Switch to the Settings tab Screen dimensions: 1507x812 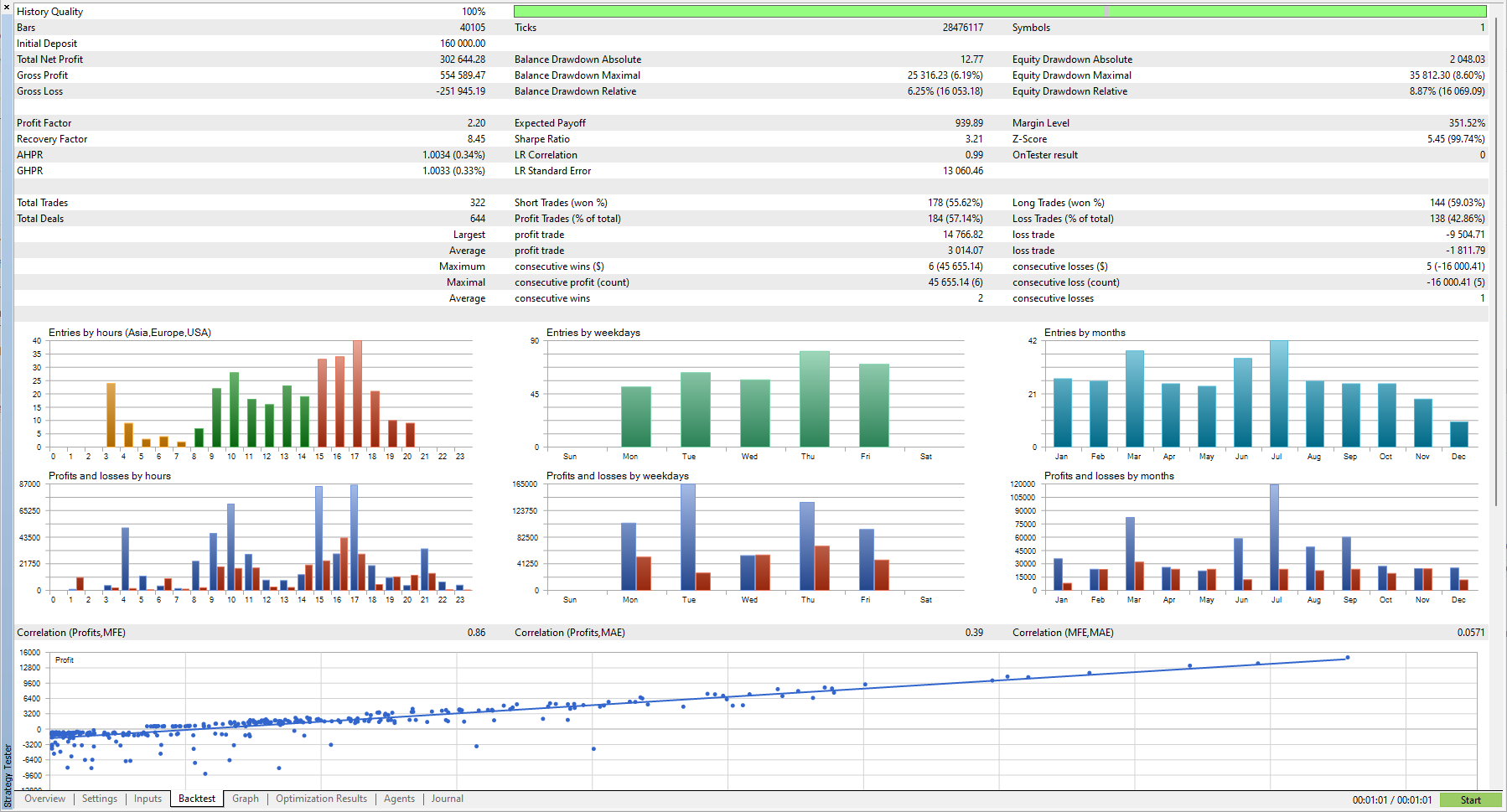click(100, 799)
